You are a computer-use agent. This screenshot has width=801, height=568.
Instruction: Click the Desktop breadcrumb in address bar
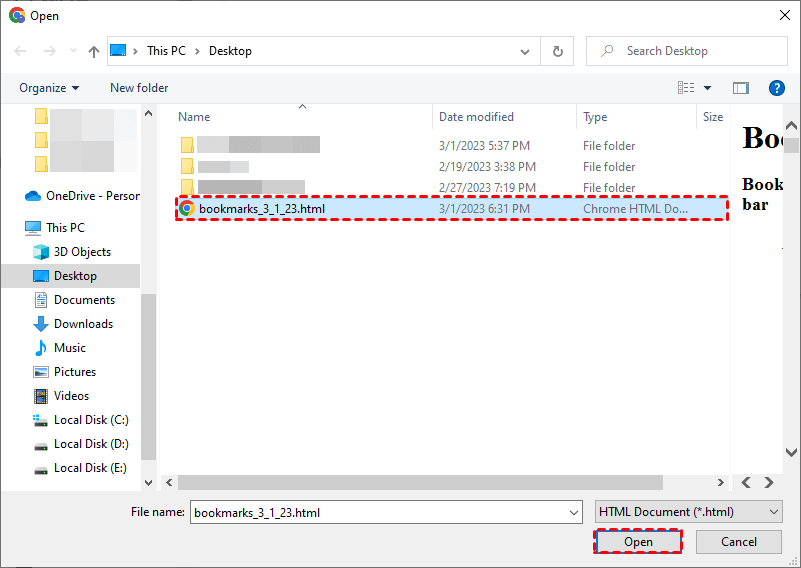(x=230, y=51)
